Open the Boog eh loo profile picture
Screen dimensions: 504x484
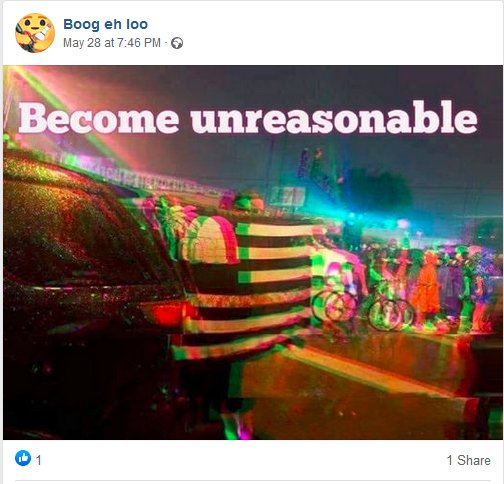click(x=35, y=33)
